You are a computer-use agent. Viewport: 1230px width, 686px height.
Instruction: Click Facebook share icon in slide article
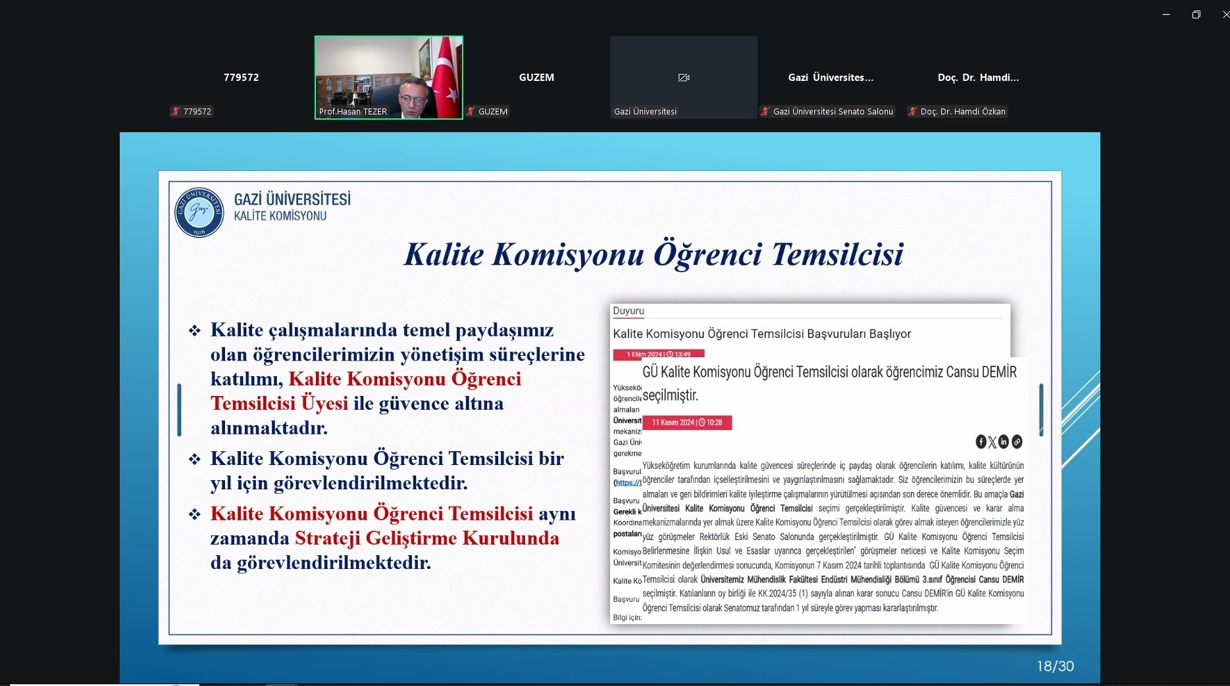pyautogui.click(x=981, y=442)
